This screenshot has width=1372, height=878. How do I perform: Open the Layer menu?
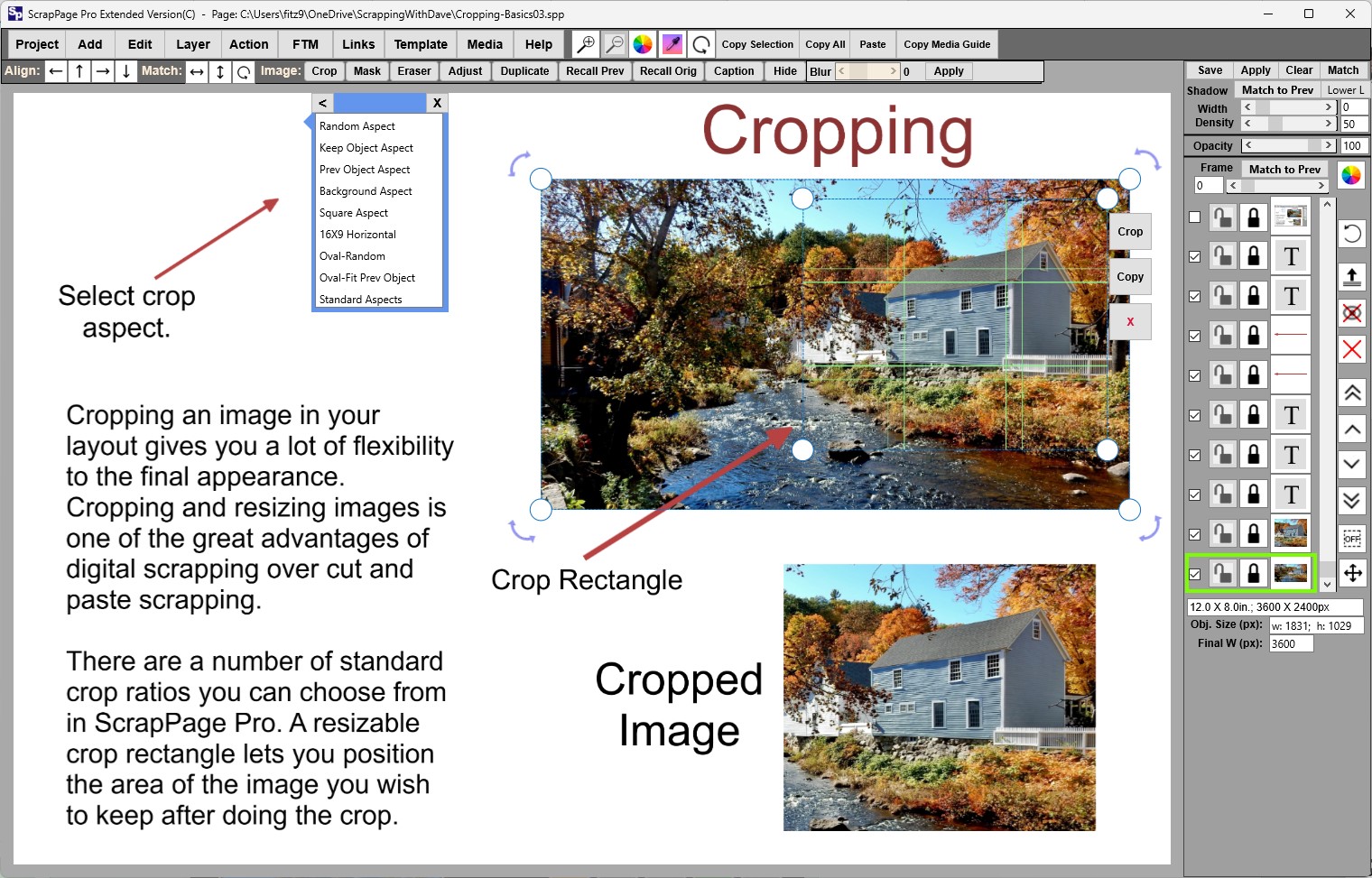(x=192, y=44)
